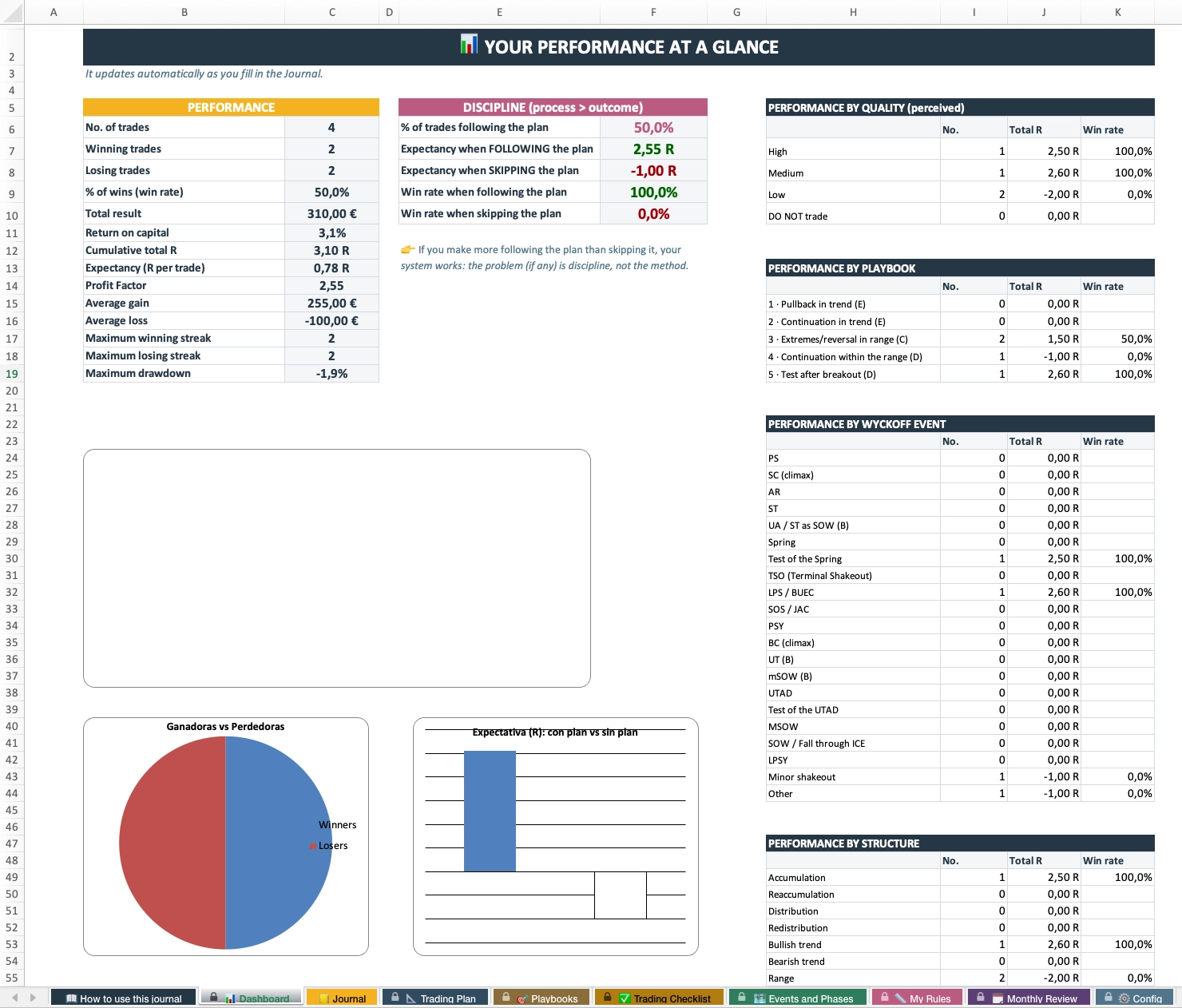Select the Total result value '310,00 €'
The image size is (1182, 1008).
tap(331, 213)
